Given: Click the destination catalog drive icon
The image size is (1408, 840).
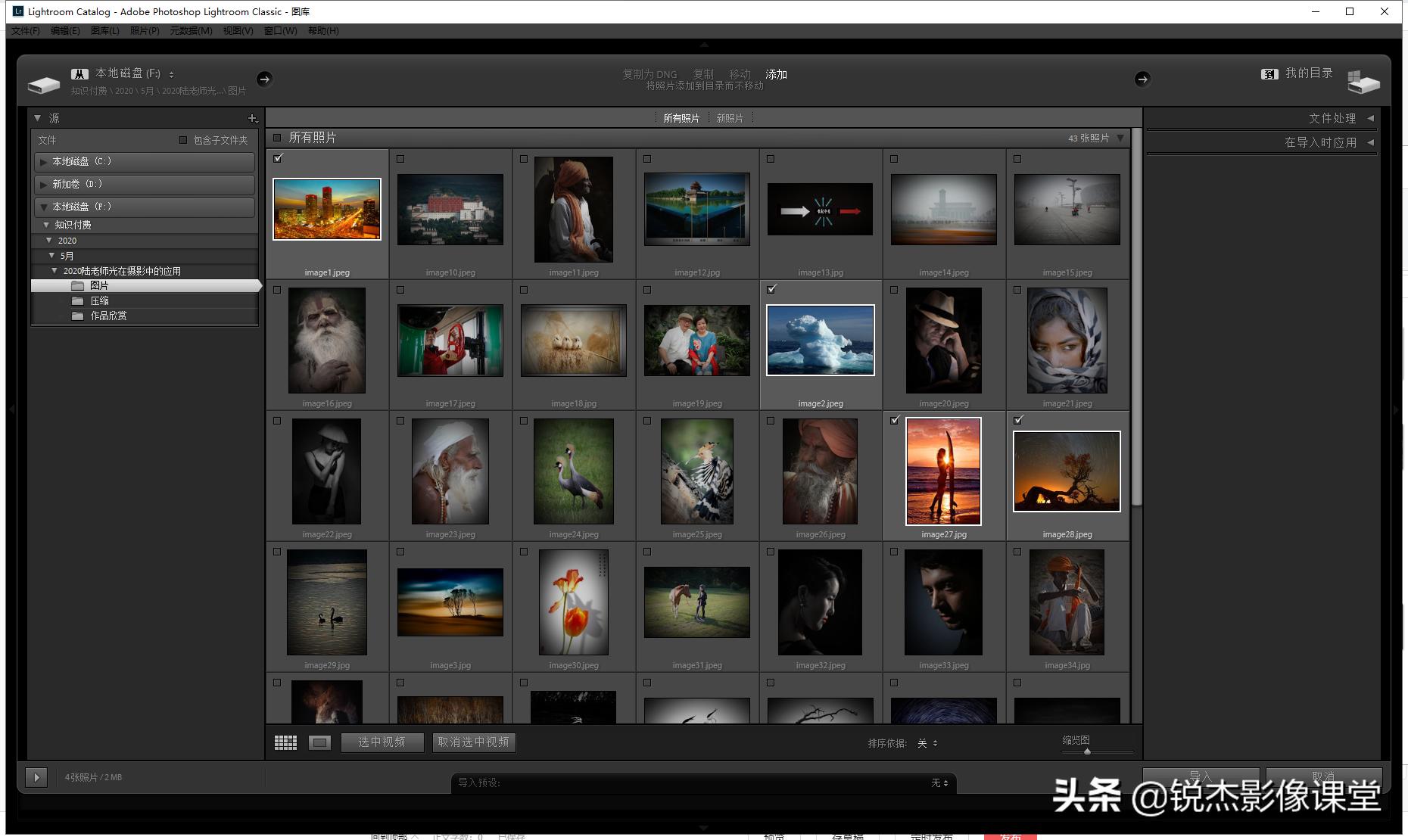Looking at the screenshot, I should click(1363, 82).
